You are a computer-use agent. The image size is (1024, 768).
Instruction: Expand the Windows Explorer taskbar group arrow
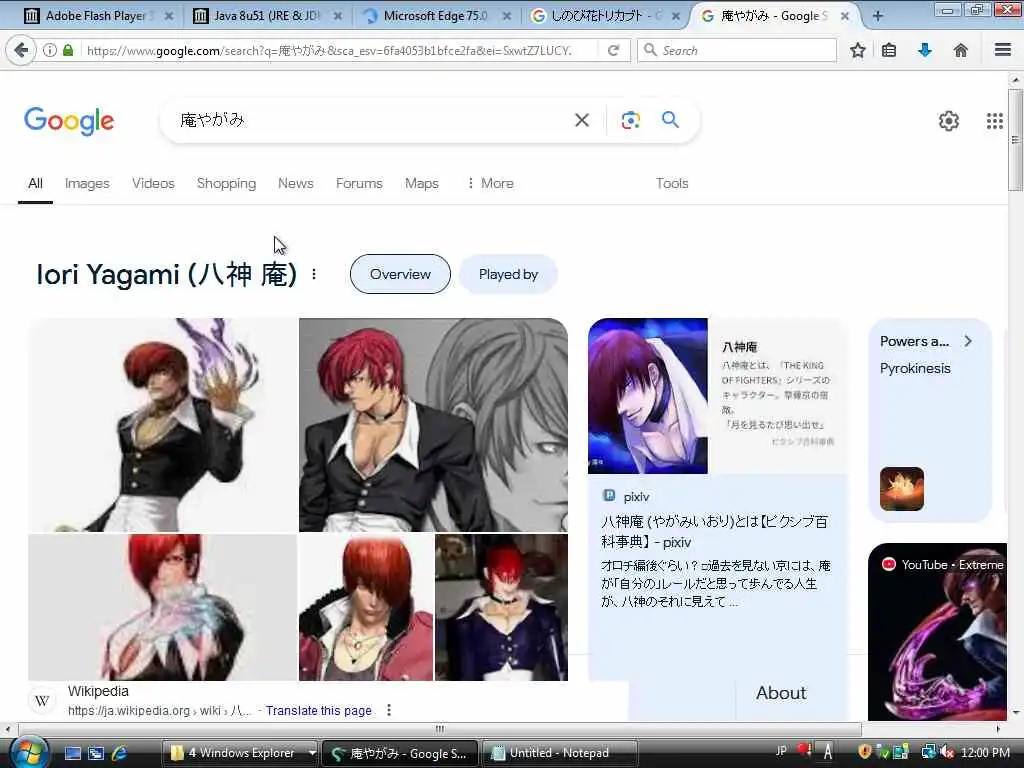[x=312, y=753]
